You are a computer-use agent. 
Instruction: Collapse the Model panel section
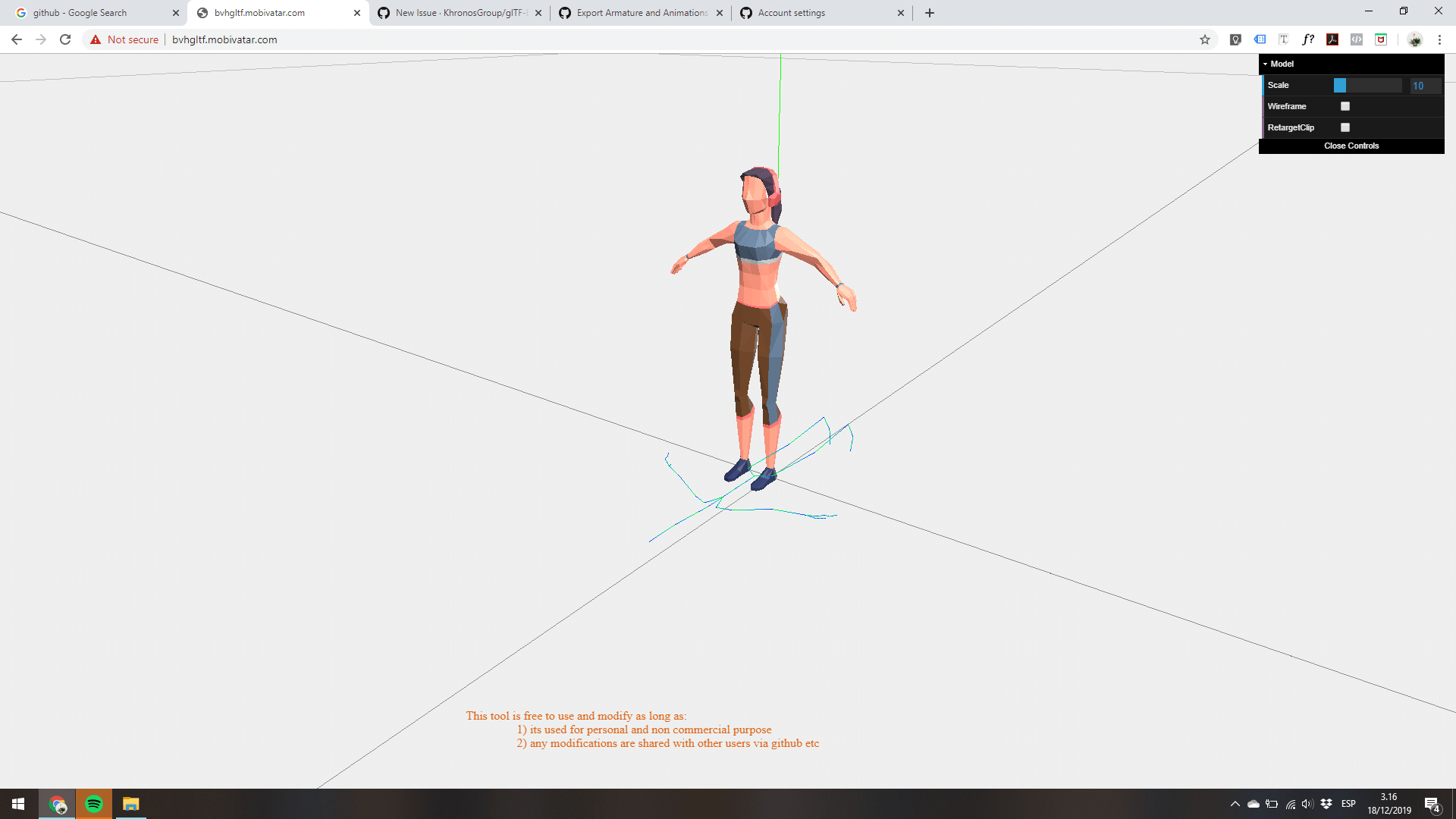[x=1266, y=64]
